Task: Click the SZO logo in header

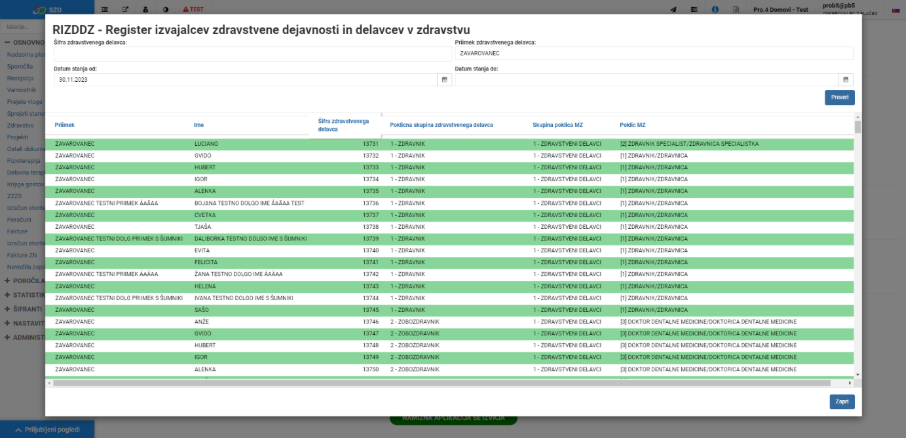Action: pos(47,9)
